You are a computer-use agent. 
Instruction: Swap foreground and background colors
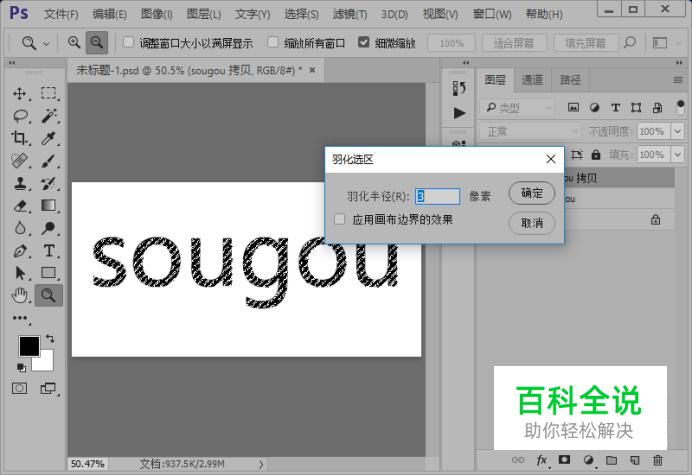[50, 339]
